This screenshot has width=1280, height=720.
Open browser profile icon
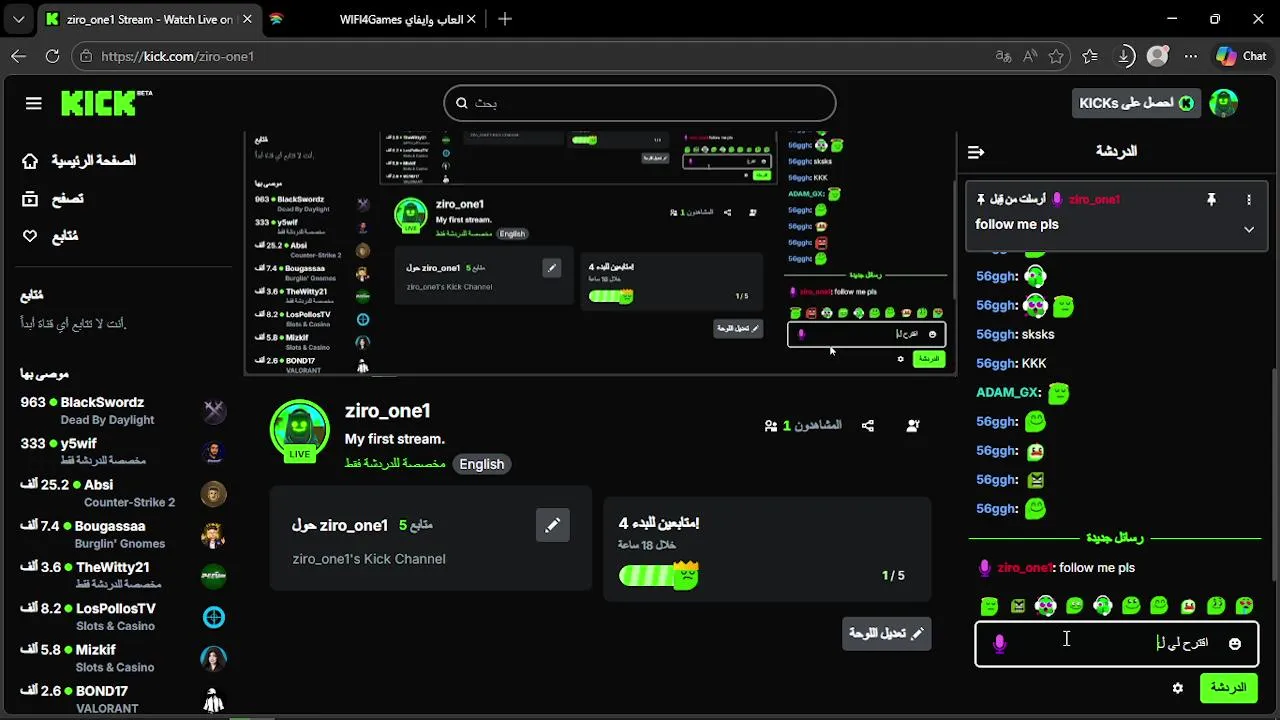[x=1158, y=56]
